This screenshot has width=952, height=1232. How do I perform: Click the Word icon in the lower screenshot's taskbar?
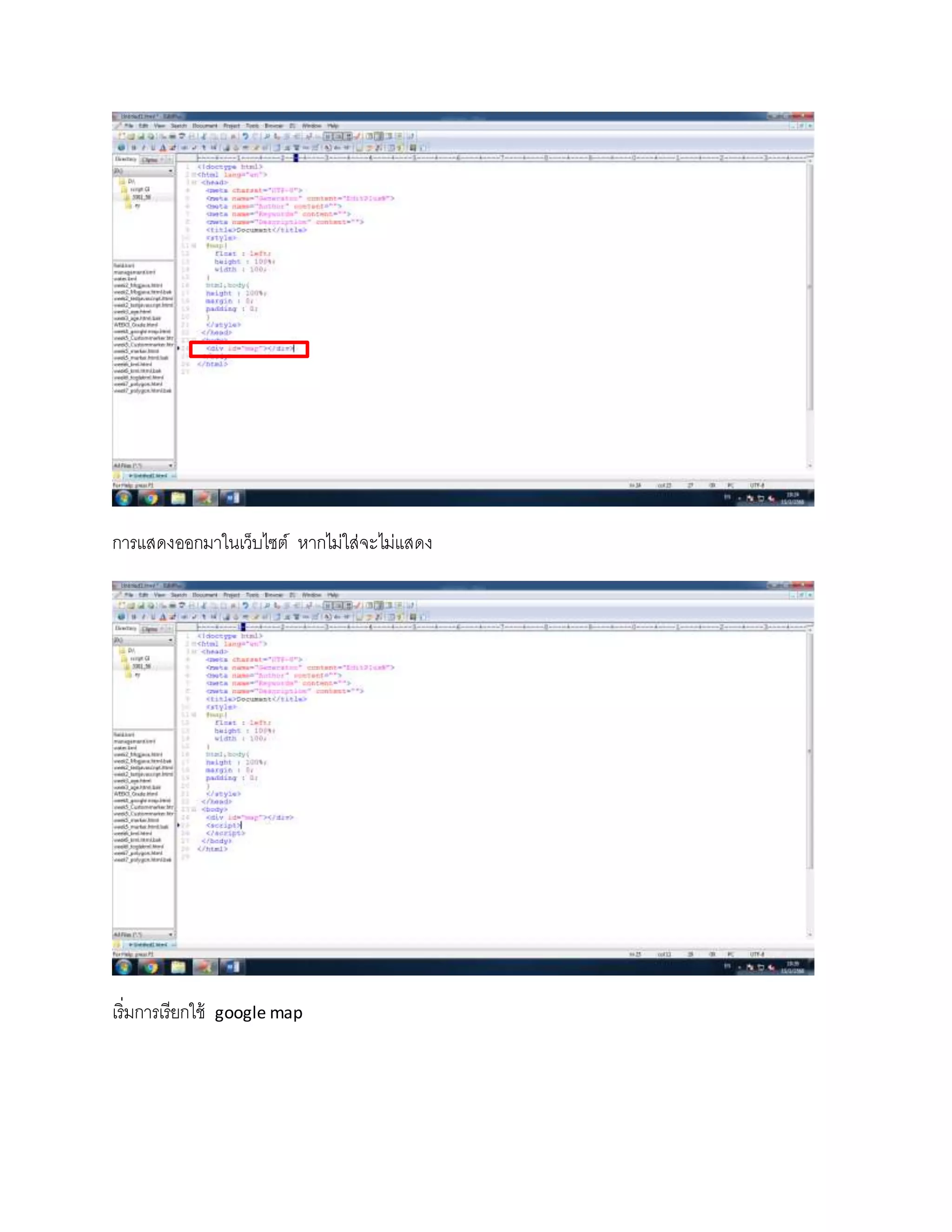pyautogui.click(x=232, y=967)
